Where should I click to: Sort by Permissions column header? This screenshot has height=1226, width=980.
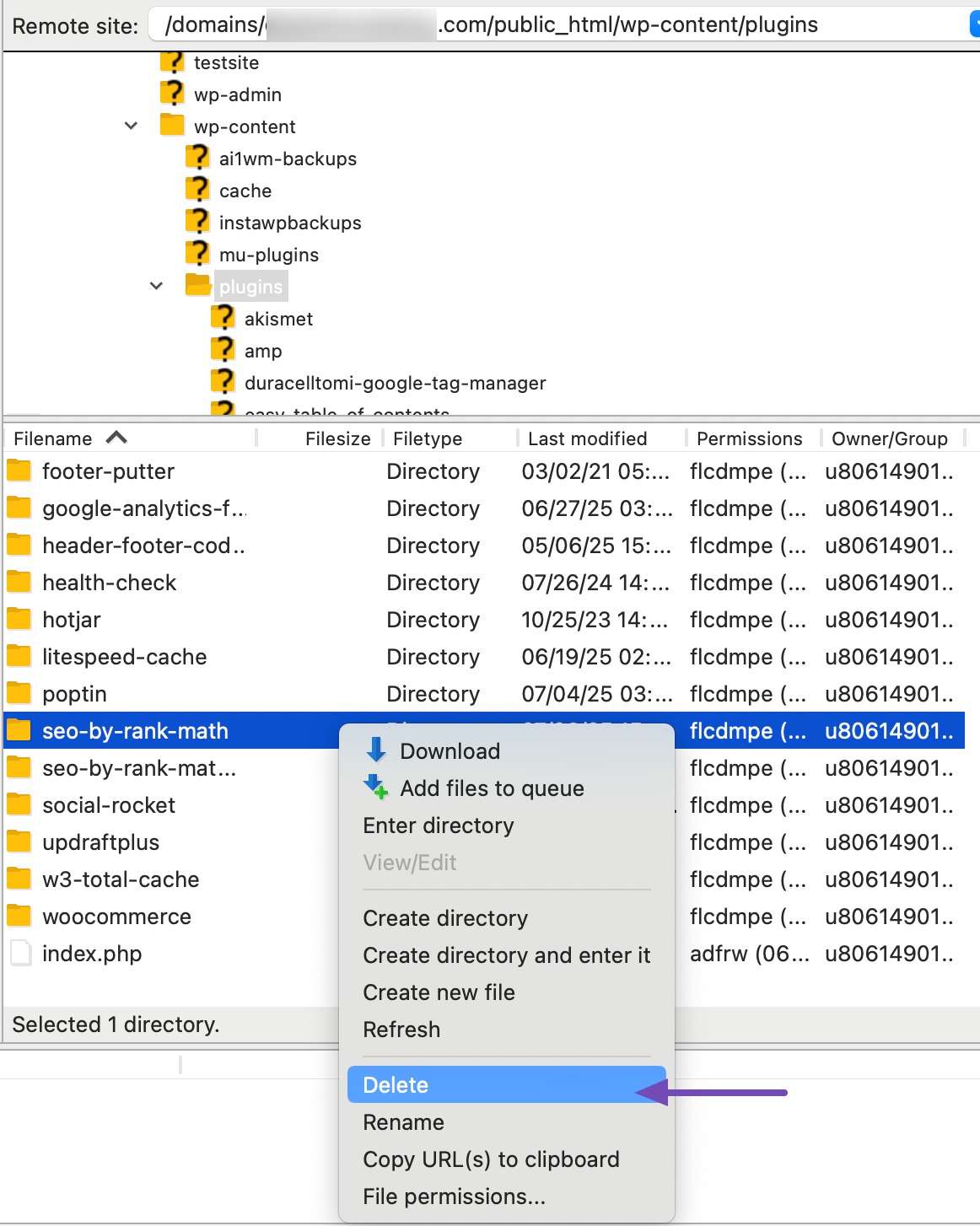tap(754, 438)
